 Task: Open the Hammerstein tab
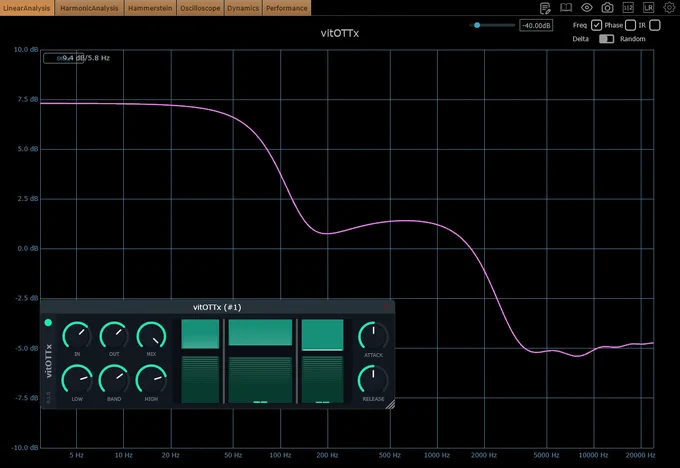pyautogui.click(x=150, y=8)
